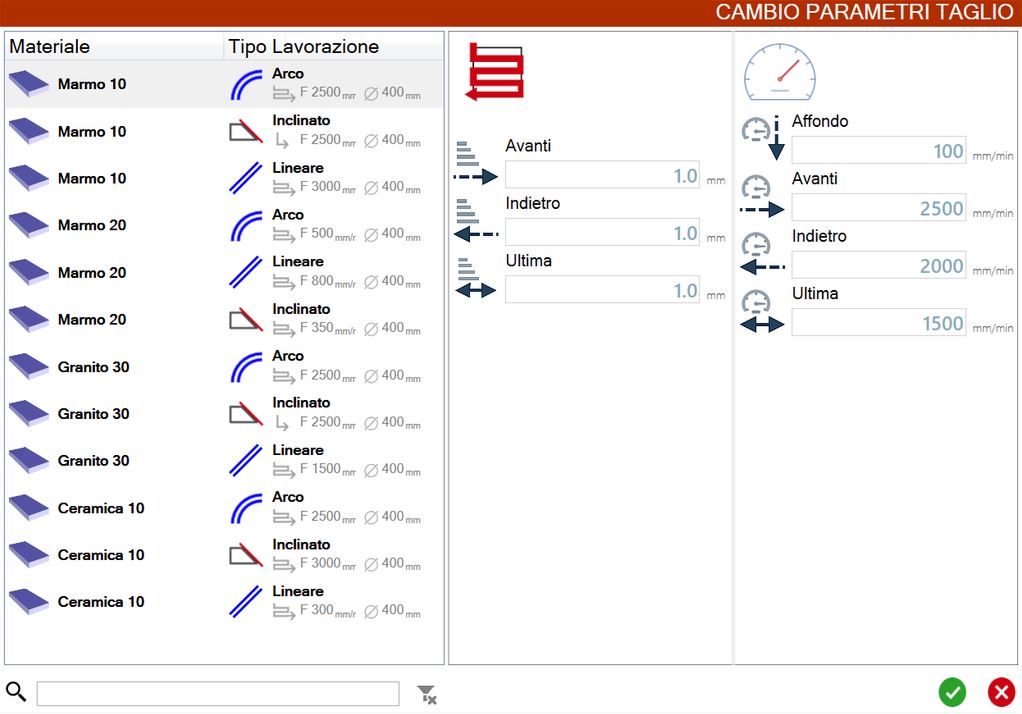Select the Marmo 20 Inclinato row
1022x714 pixels.
tap(224, 320)
